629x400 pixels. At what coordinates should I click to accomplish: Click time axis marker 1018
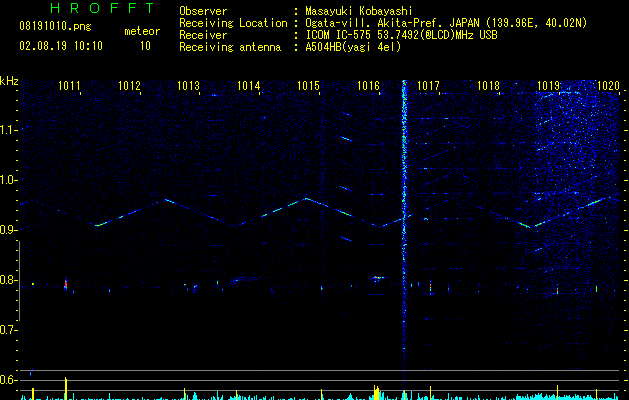pos(488,86)
